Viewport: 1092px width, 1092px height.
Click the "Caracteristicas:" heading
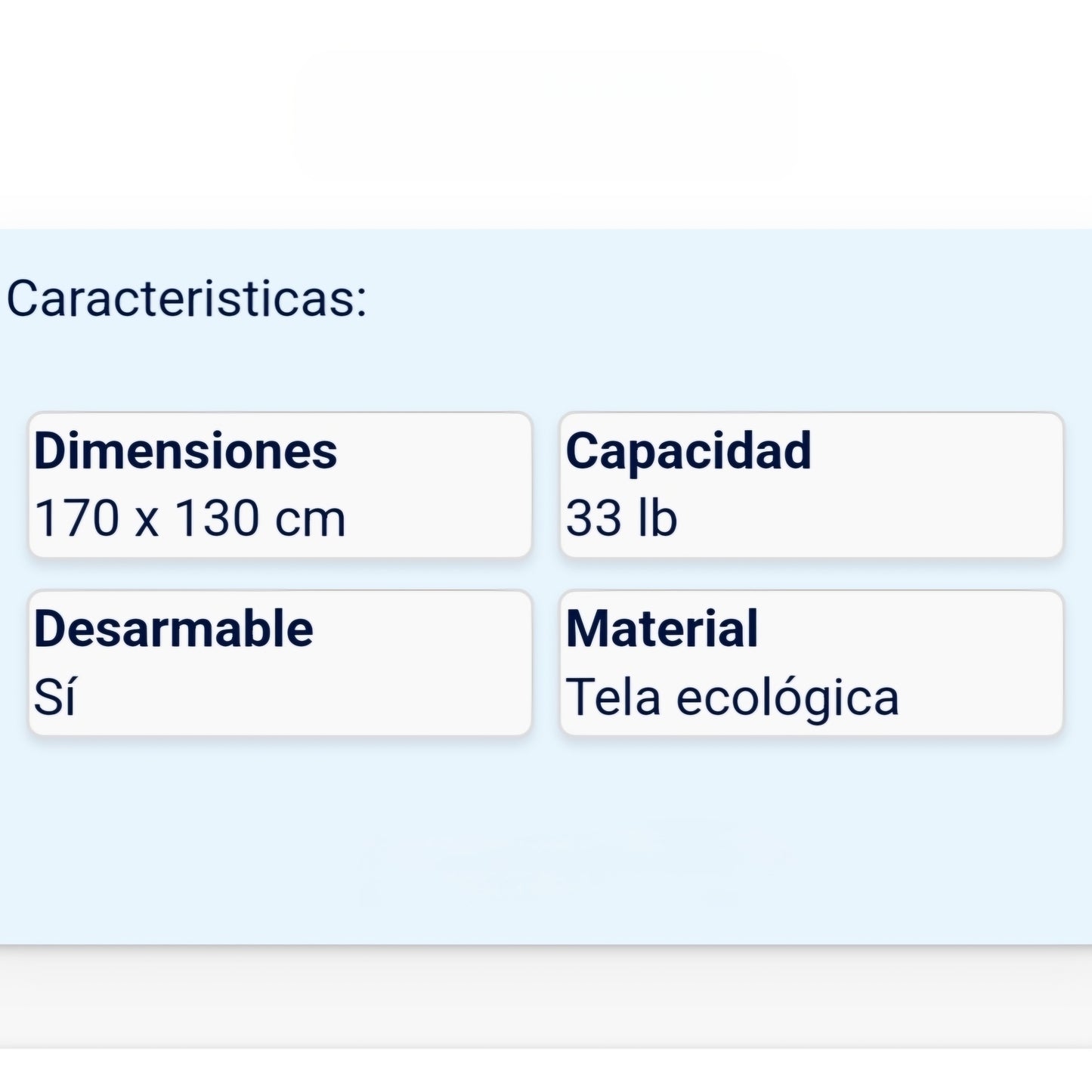[x=187, y=299]
